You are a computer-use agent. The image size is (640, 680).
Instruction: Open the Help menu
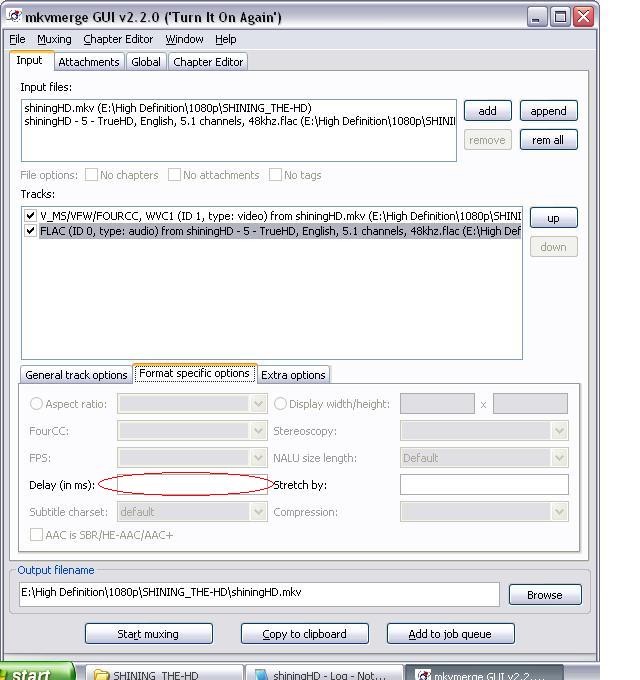(225, 39)
